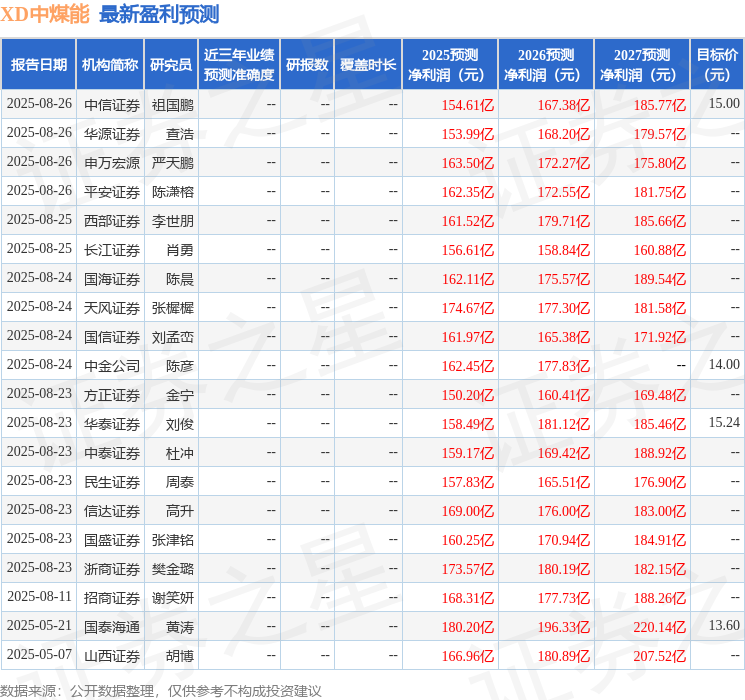
Task: Click the 机构简称 column header
Action: (x=110, y=64)
